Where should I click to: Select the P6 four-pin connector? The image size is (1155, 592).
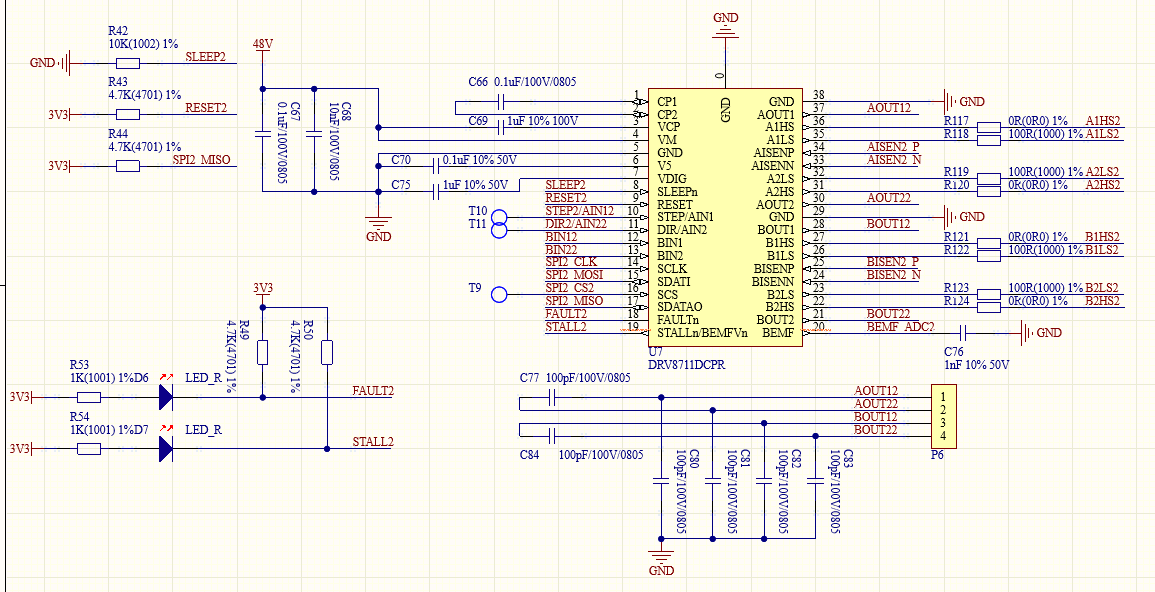point(944,417)
